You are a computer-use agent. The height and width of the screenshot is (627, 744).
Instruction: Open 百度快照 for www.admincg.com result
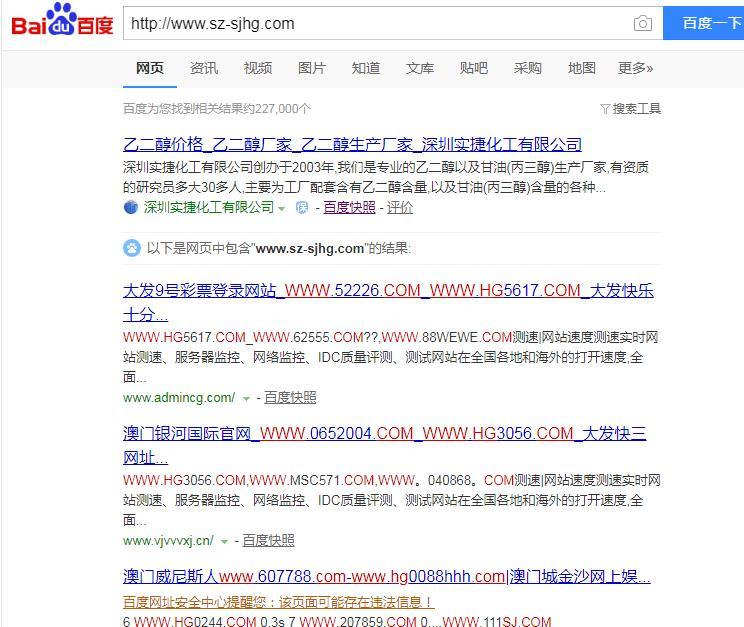[290, 398]
